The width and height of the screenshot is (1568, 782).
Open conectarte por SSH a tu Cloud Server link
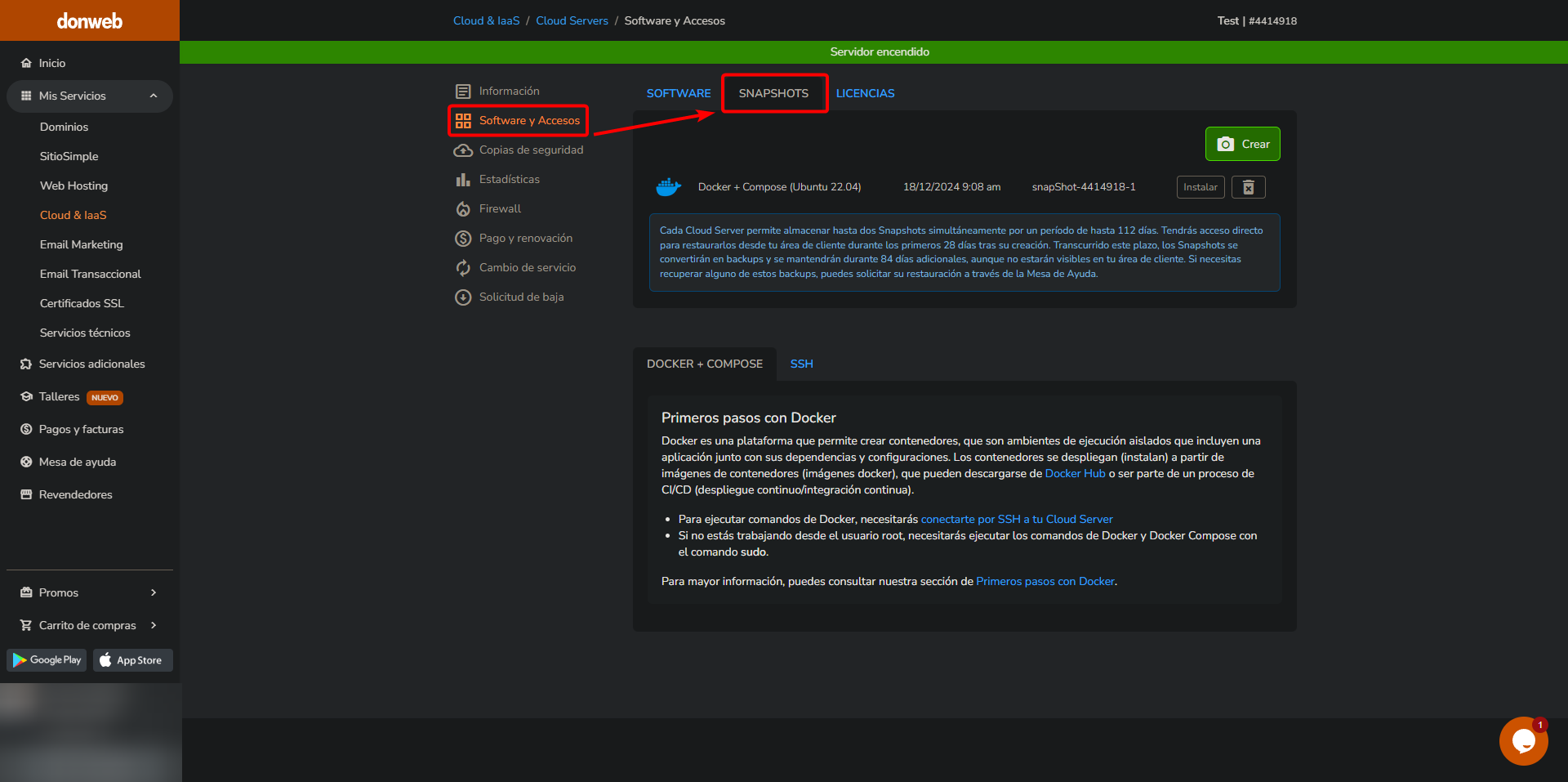click(1017, 519)
